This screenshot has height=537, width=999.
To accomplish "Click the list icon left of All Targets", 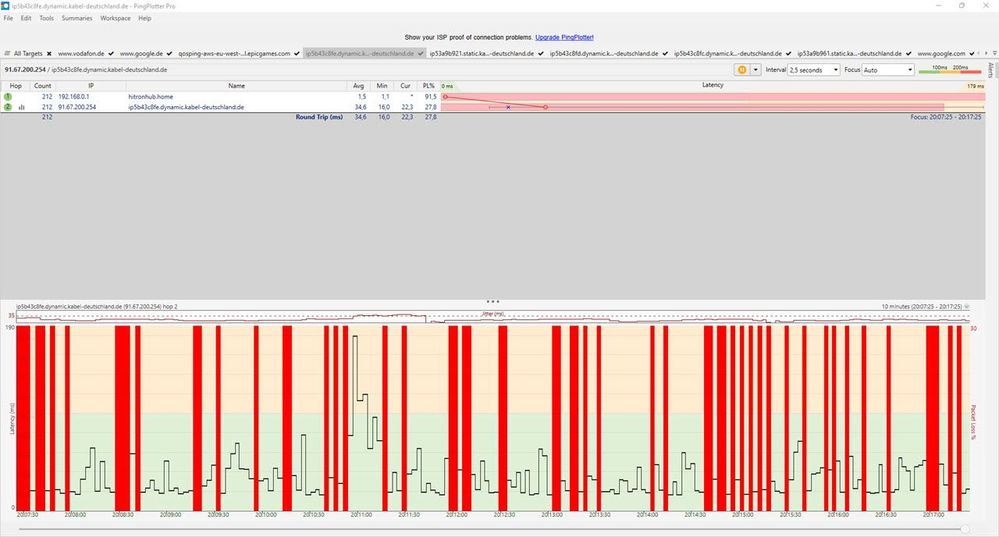I will click(7, 54).
